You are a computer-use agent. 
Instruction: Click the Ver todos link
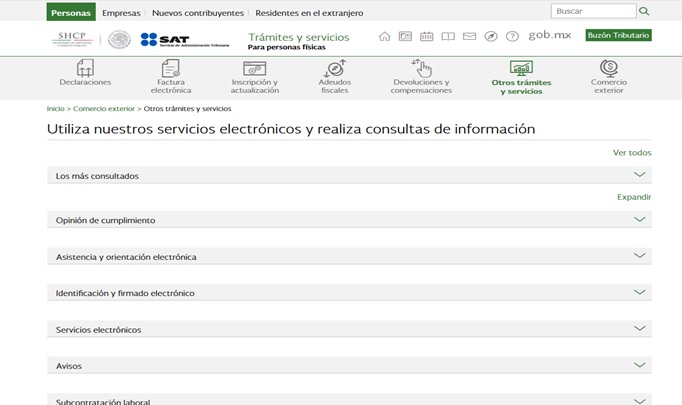pyautogui.click(x=632, y=153)
